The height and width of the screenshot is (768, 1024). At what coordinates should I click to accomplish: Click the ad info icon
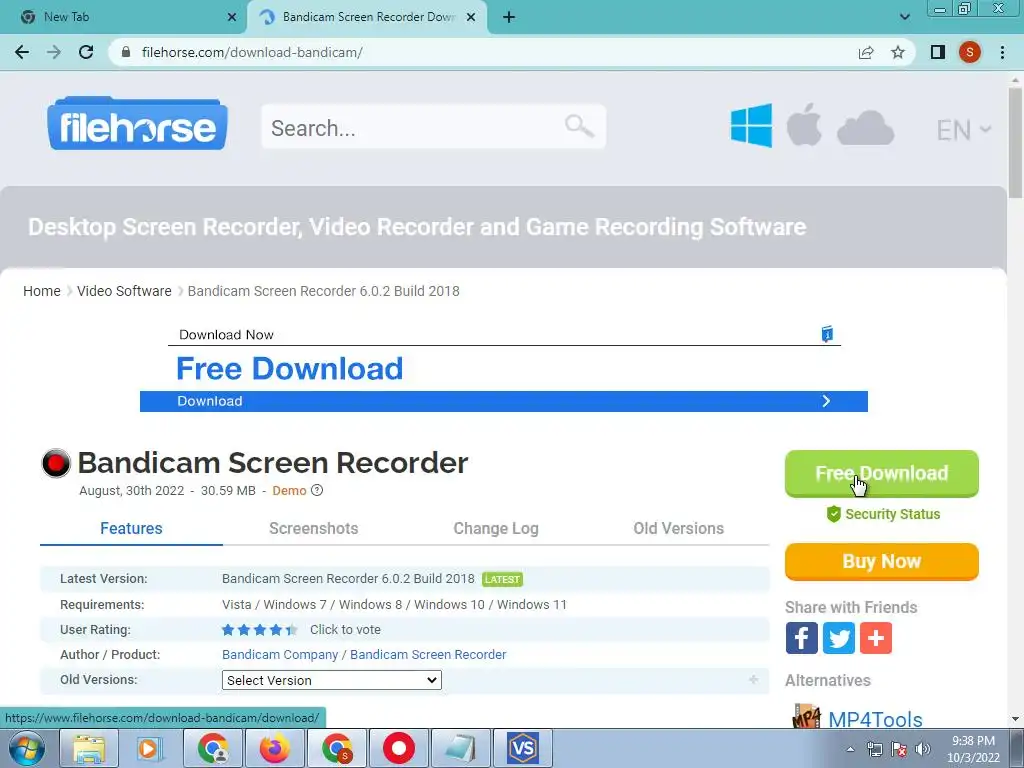tap(827, 334)
